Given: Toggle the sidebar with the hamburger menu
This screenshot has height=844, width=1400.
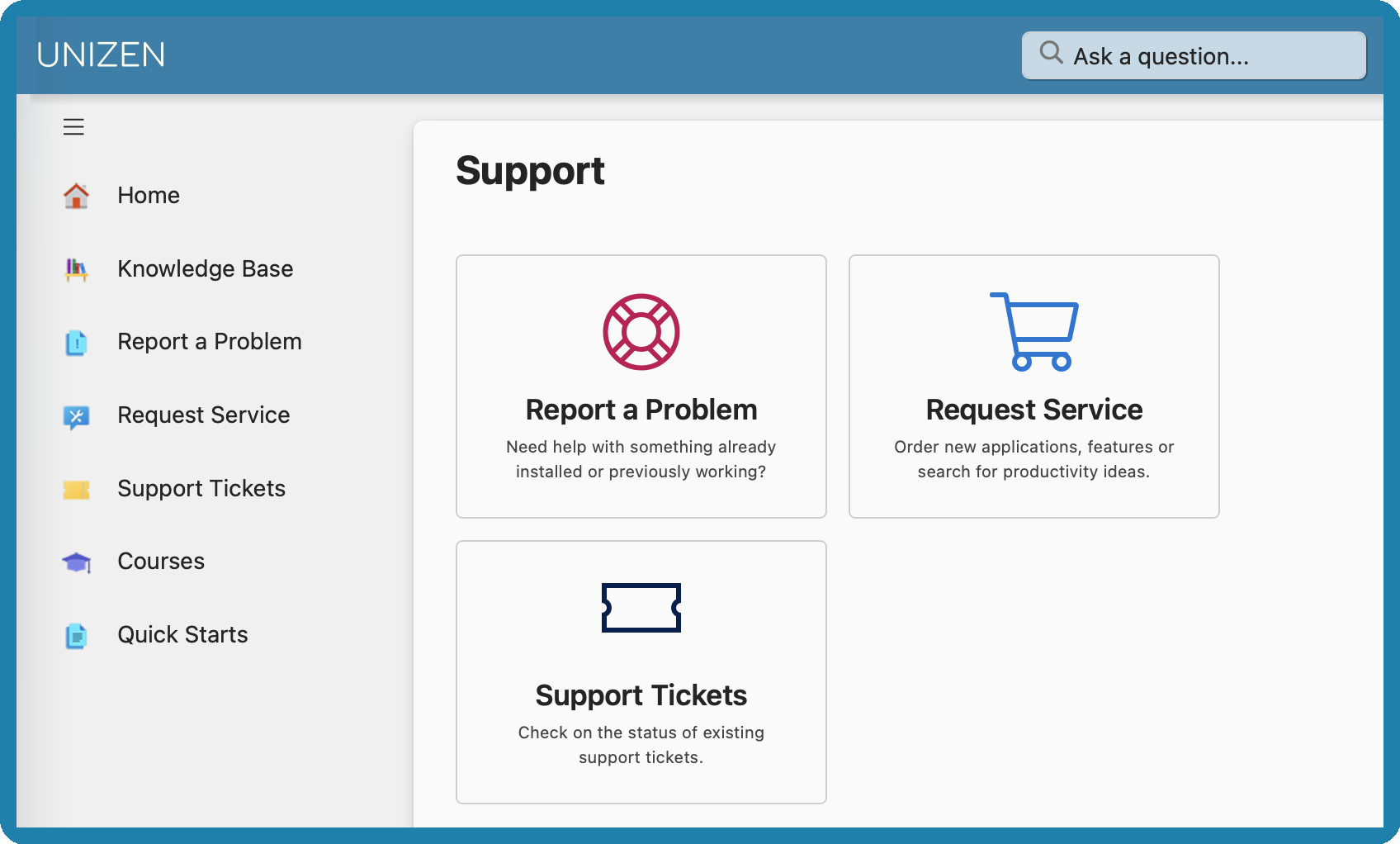Looking at the screenshot, I should 73,126.
